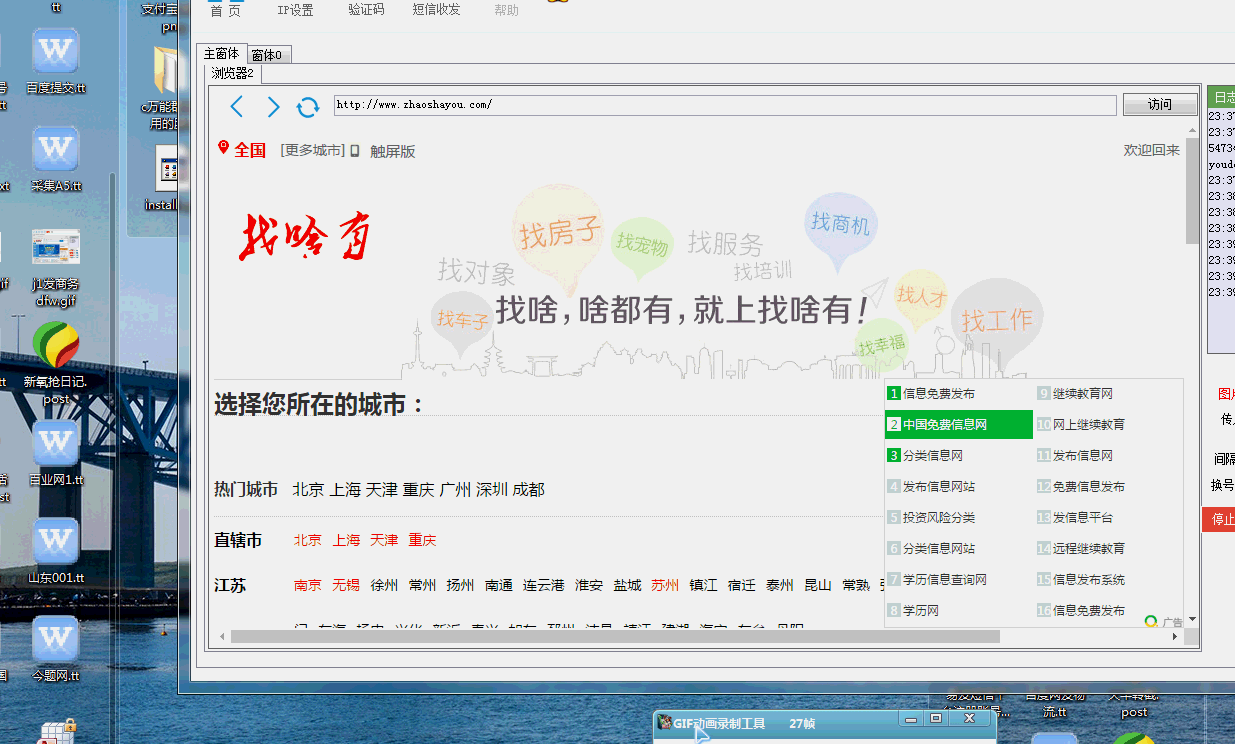The image size is (1235, 744).
Task: Select the 浏览器2 tab
Action: [233, 74]
